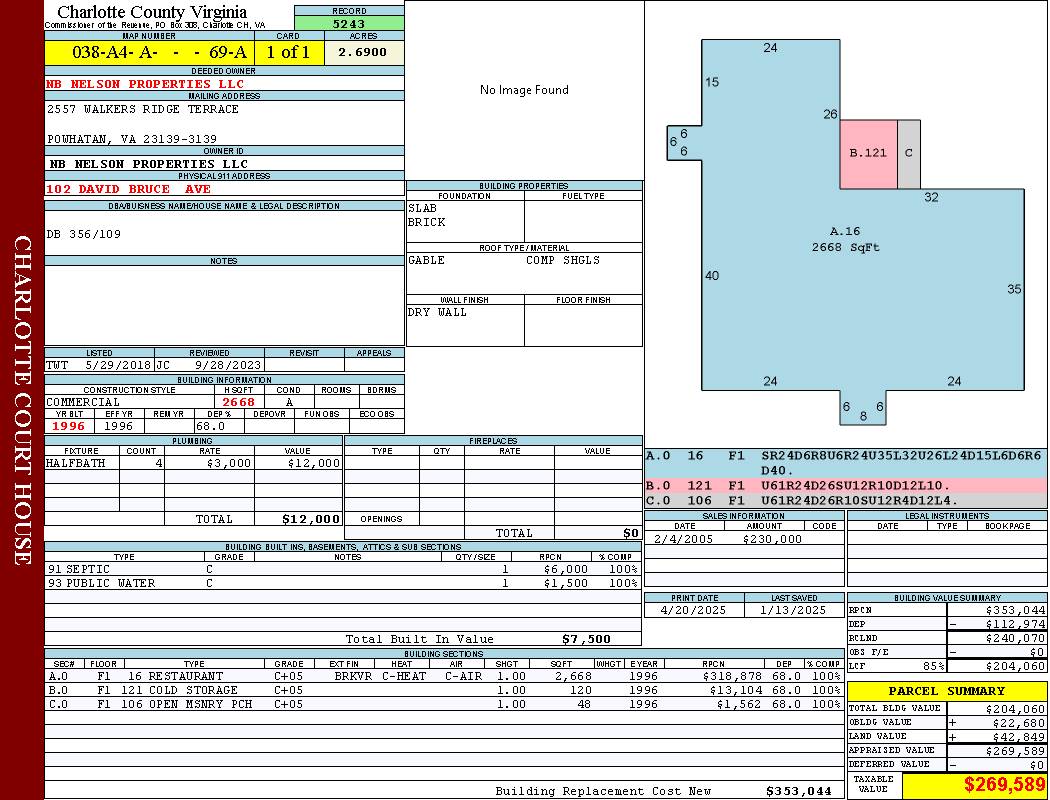
Task: Click the Charlotte Court House side banner
Action: [22, 400]
